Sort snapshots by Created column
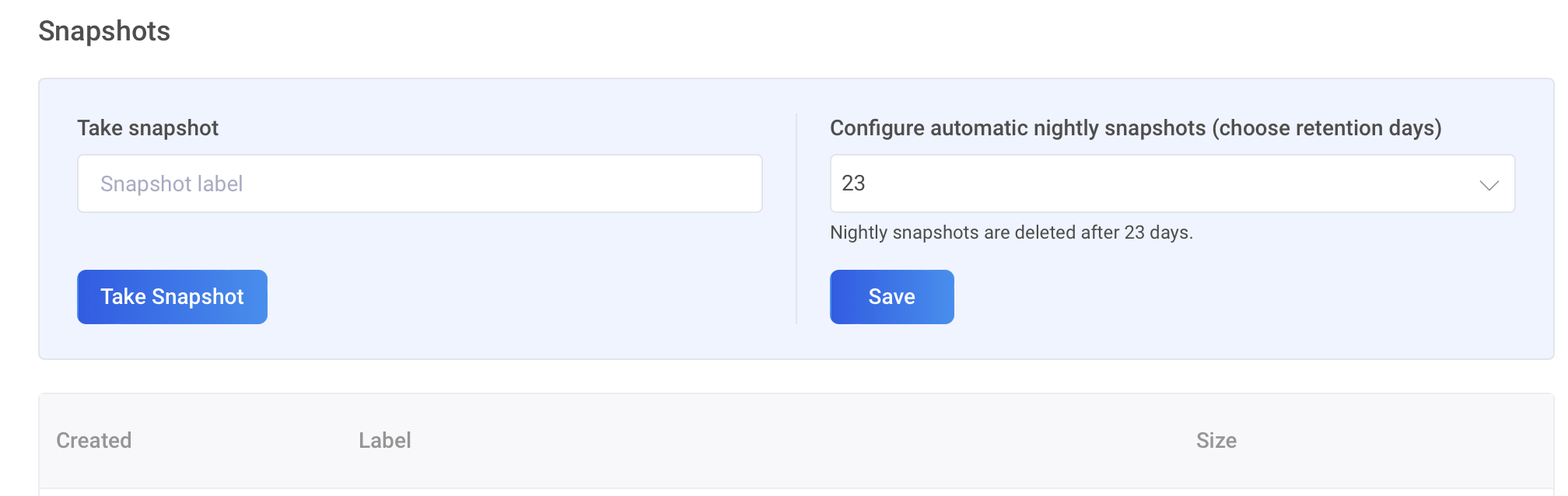 (94, 441)
